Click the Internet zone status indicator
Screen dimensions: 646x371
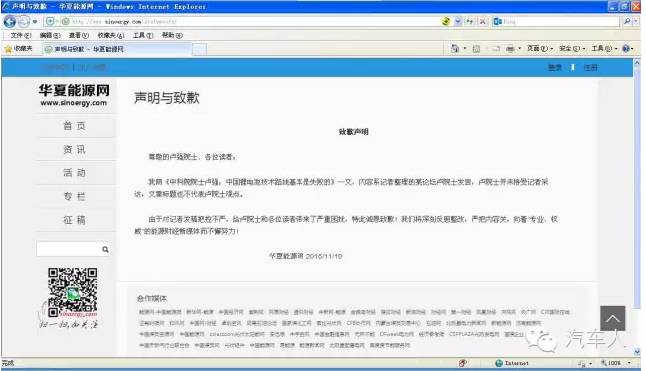coord(512,363)
